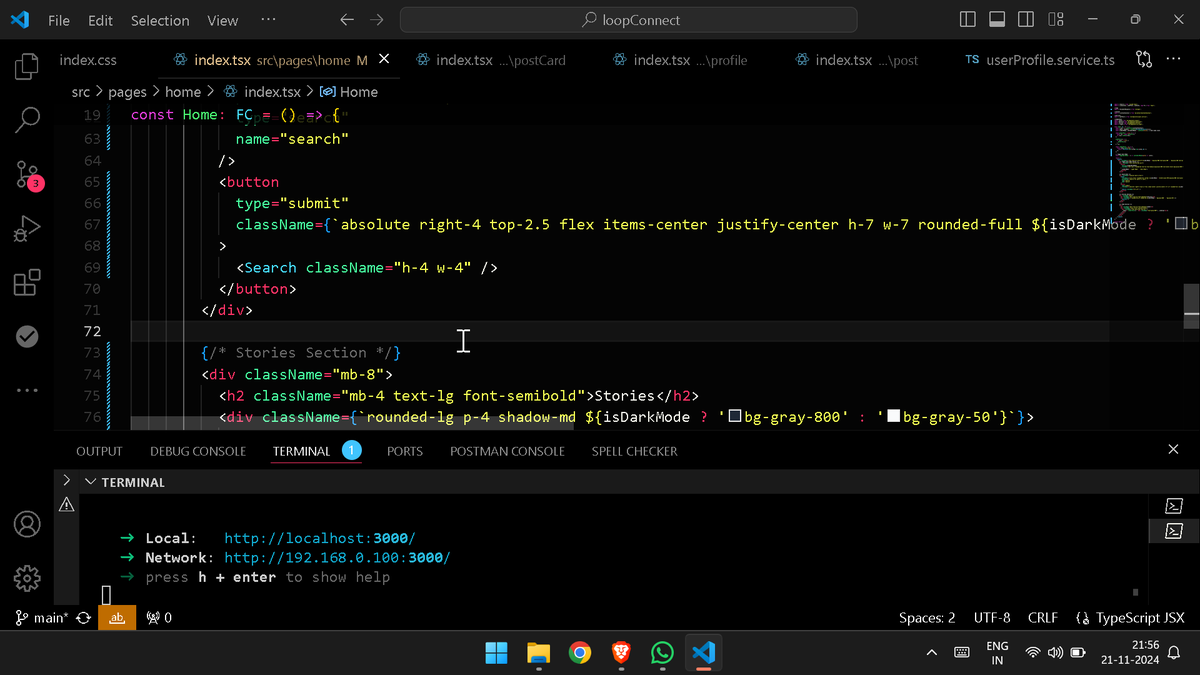The height and width of the screenshot is (675, 1200).
Task: Show additional views ellipsis in activity bar
Action: click(x=27, y=390)
